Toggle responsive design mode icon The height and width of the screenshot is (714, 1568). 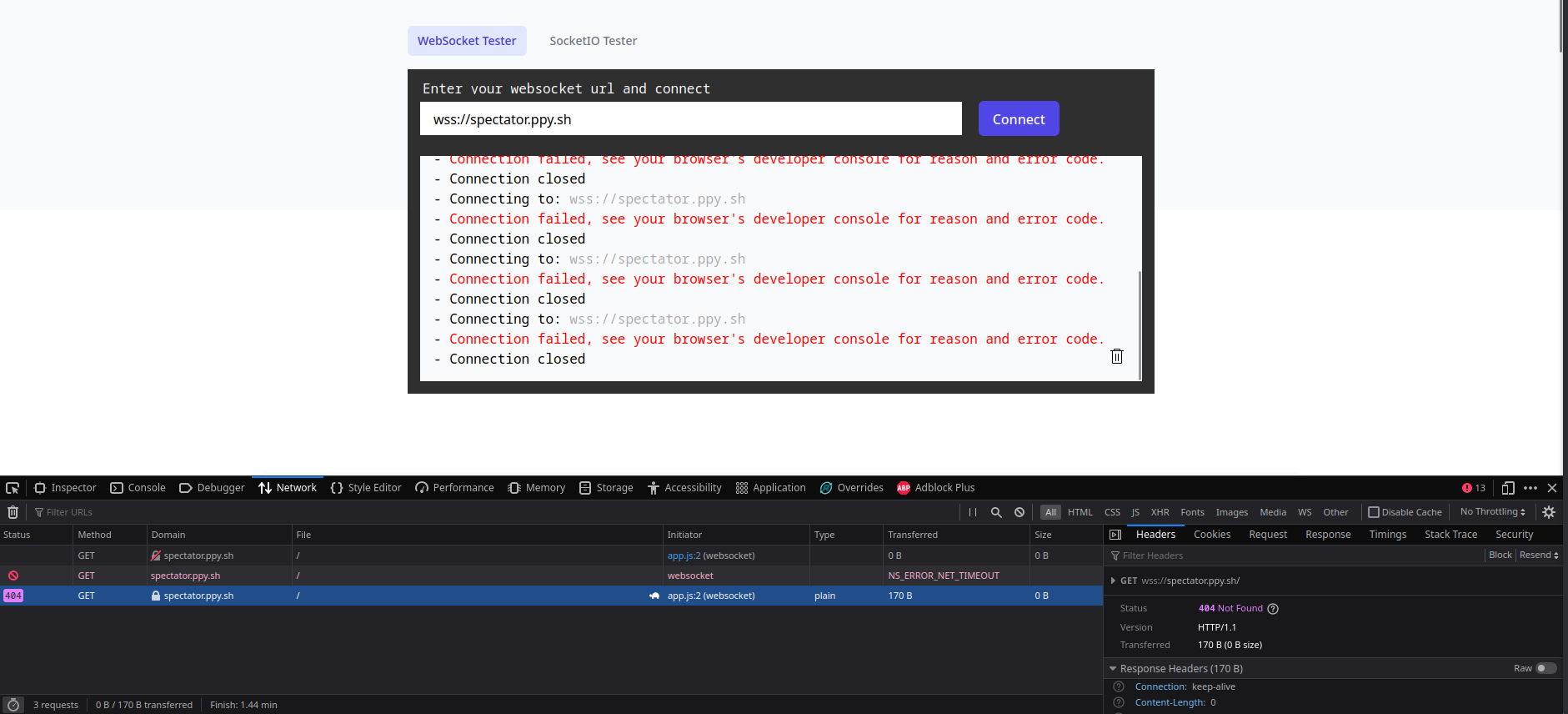coord(1508,488)
